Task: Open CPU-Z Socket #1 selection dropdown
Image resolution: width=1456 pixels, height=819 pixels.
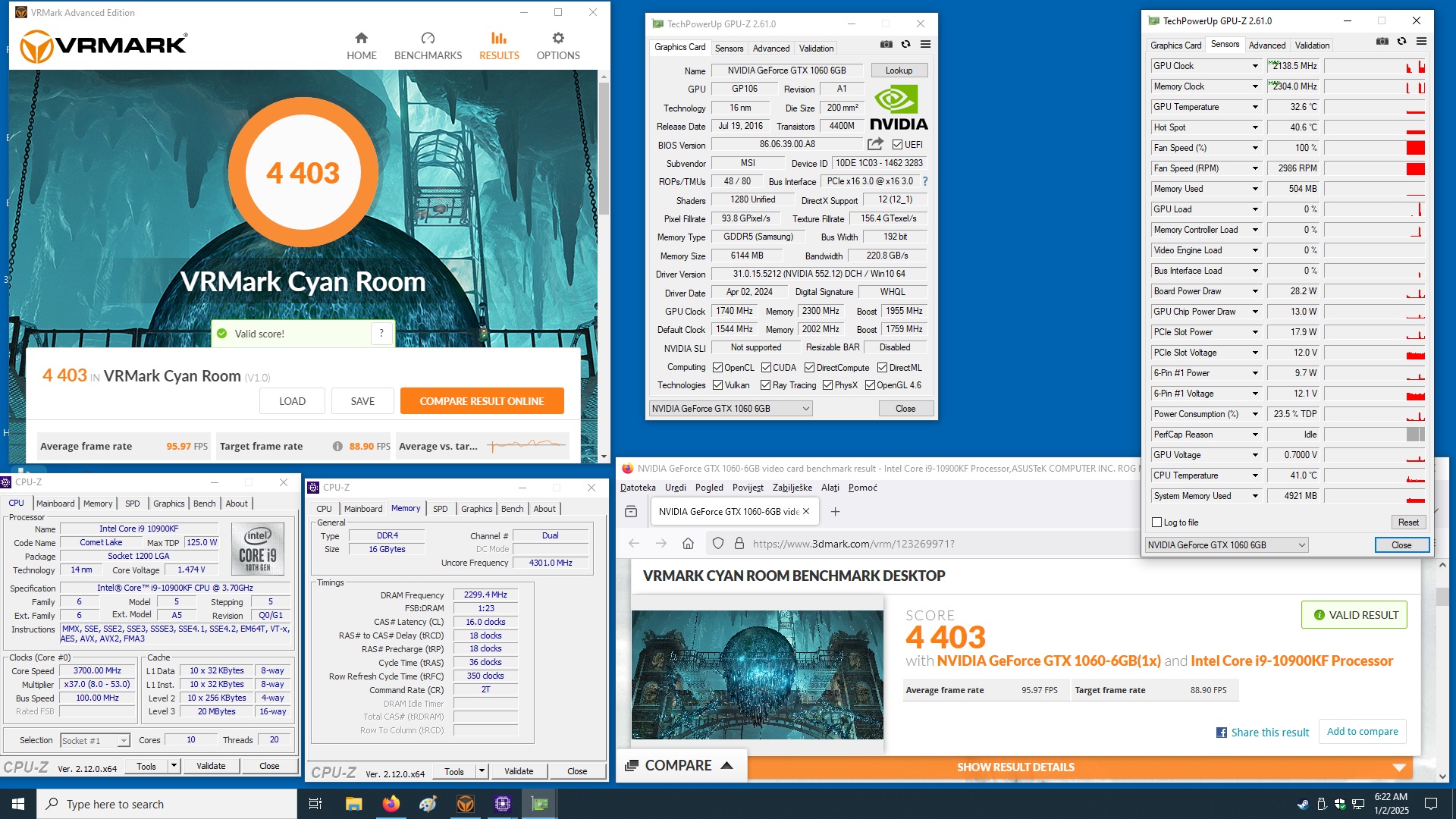Action: point(95,740)
